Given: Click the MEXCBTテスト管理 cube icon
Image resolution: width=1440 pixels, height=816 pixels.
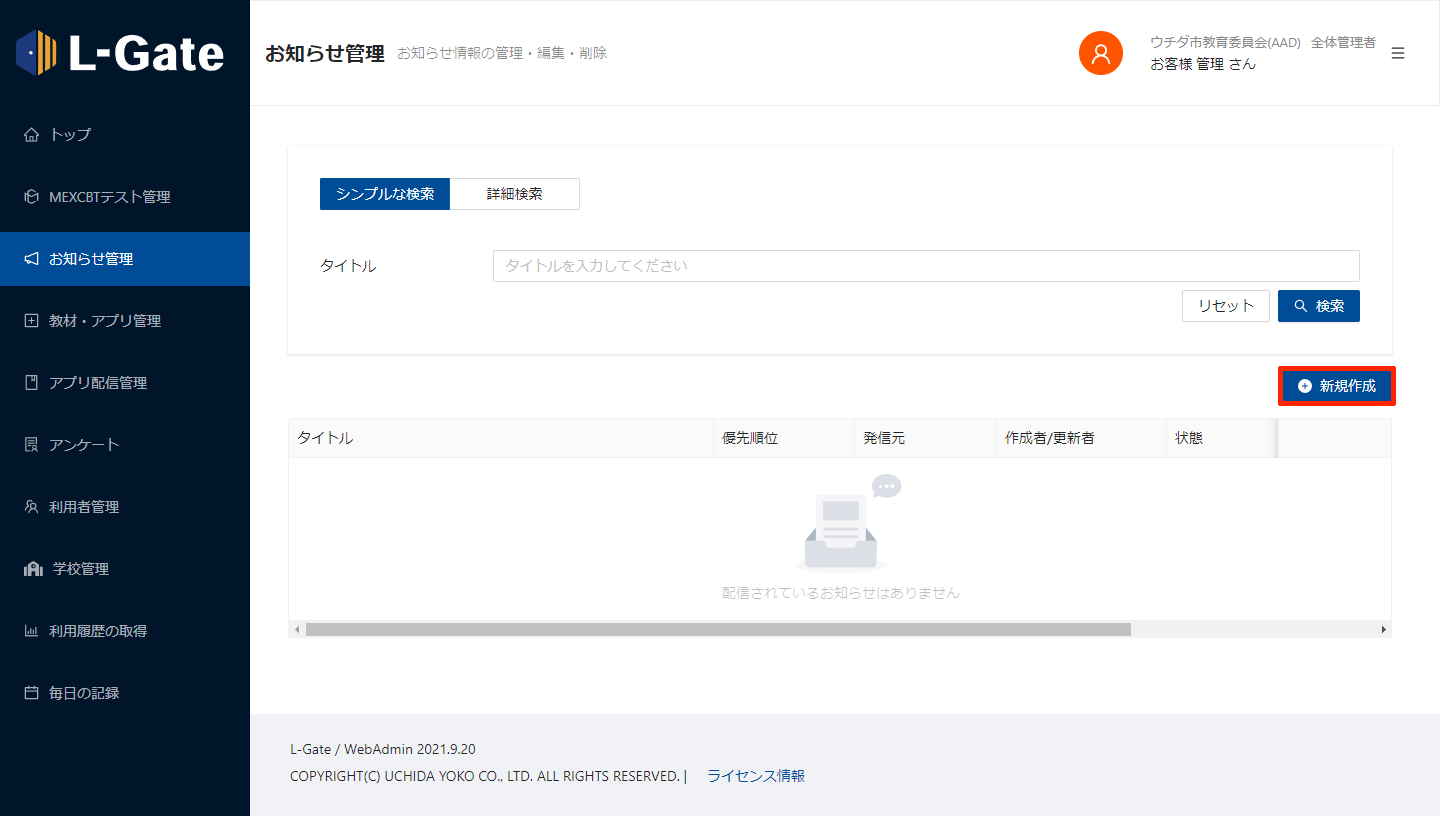Looking at the screenshot, I should click(31, 197).
